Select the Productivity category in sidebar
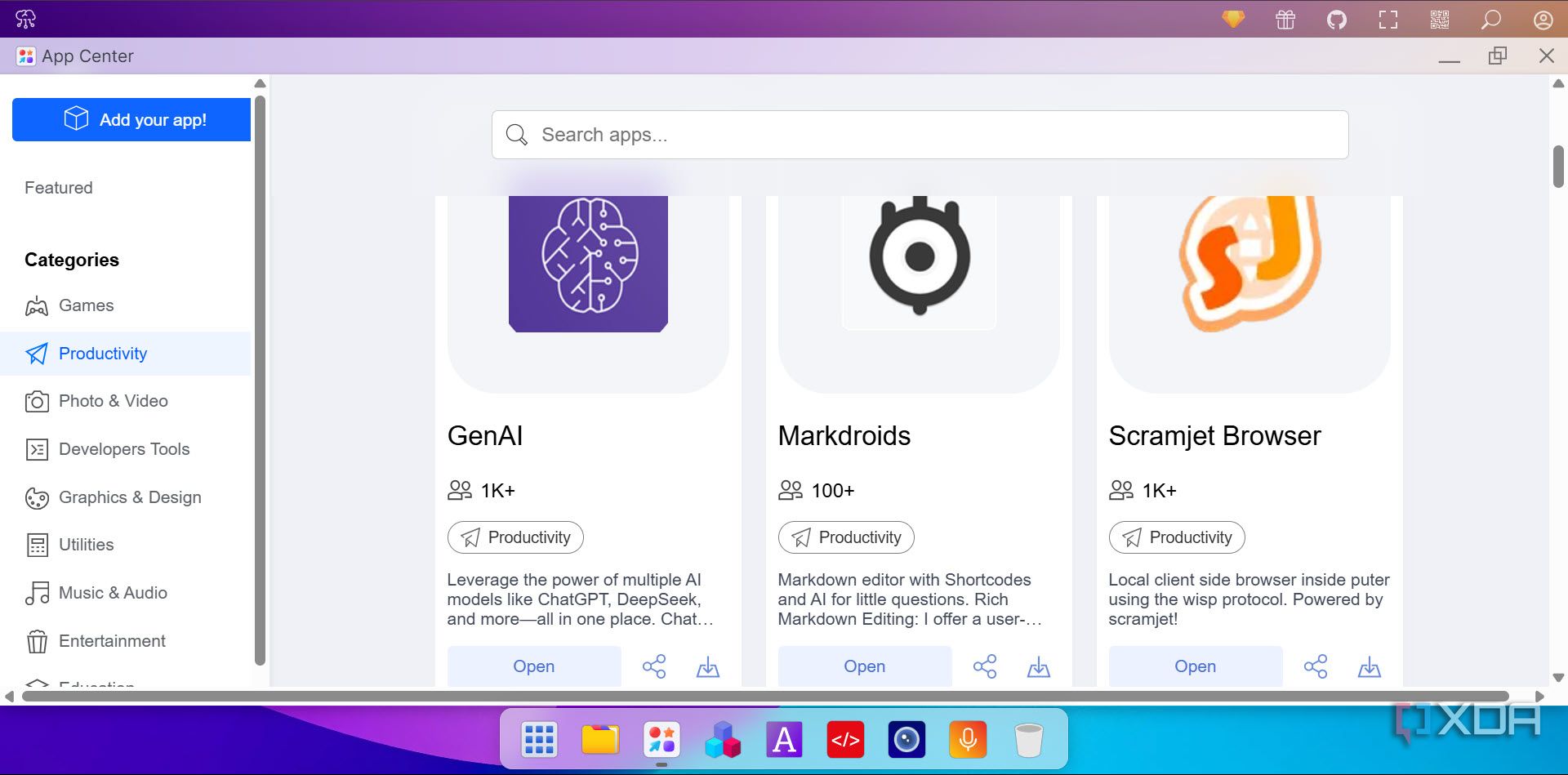 (x=126, y=354)
